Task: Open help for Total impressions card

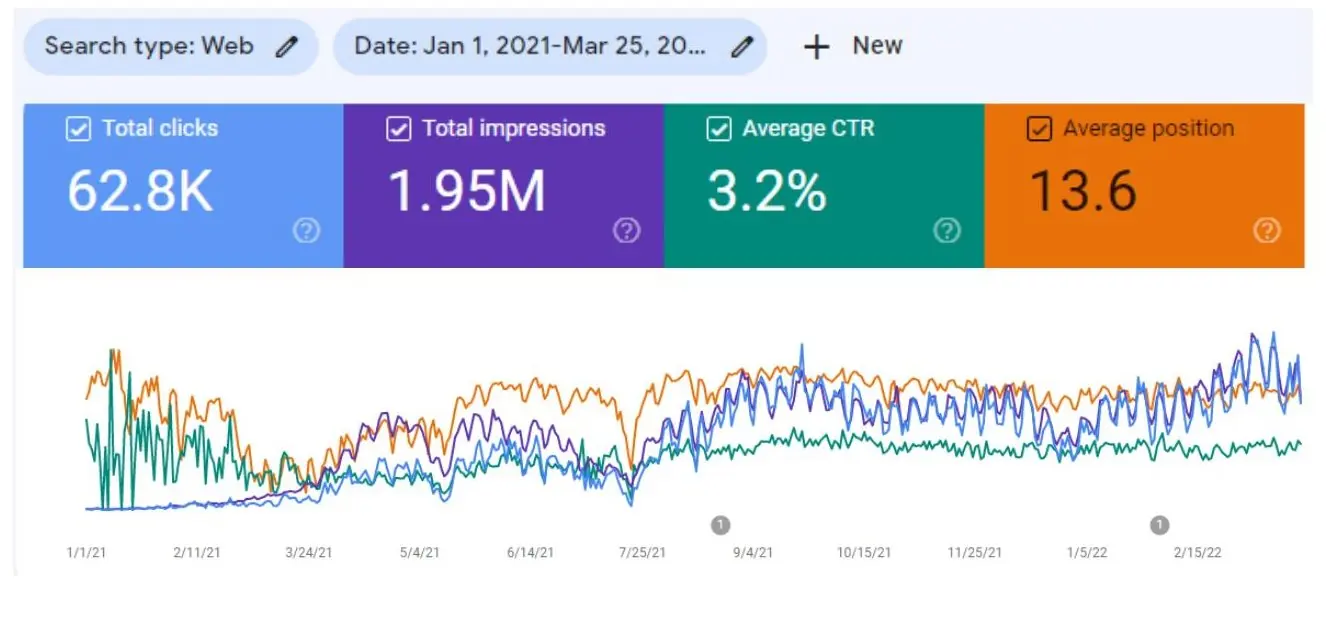Action: pyautogui.click(x=626, y=231)
